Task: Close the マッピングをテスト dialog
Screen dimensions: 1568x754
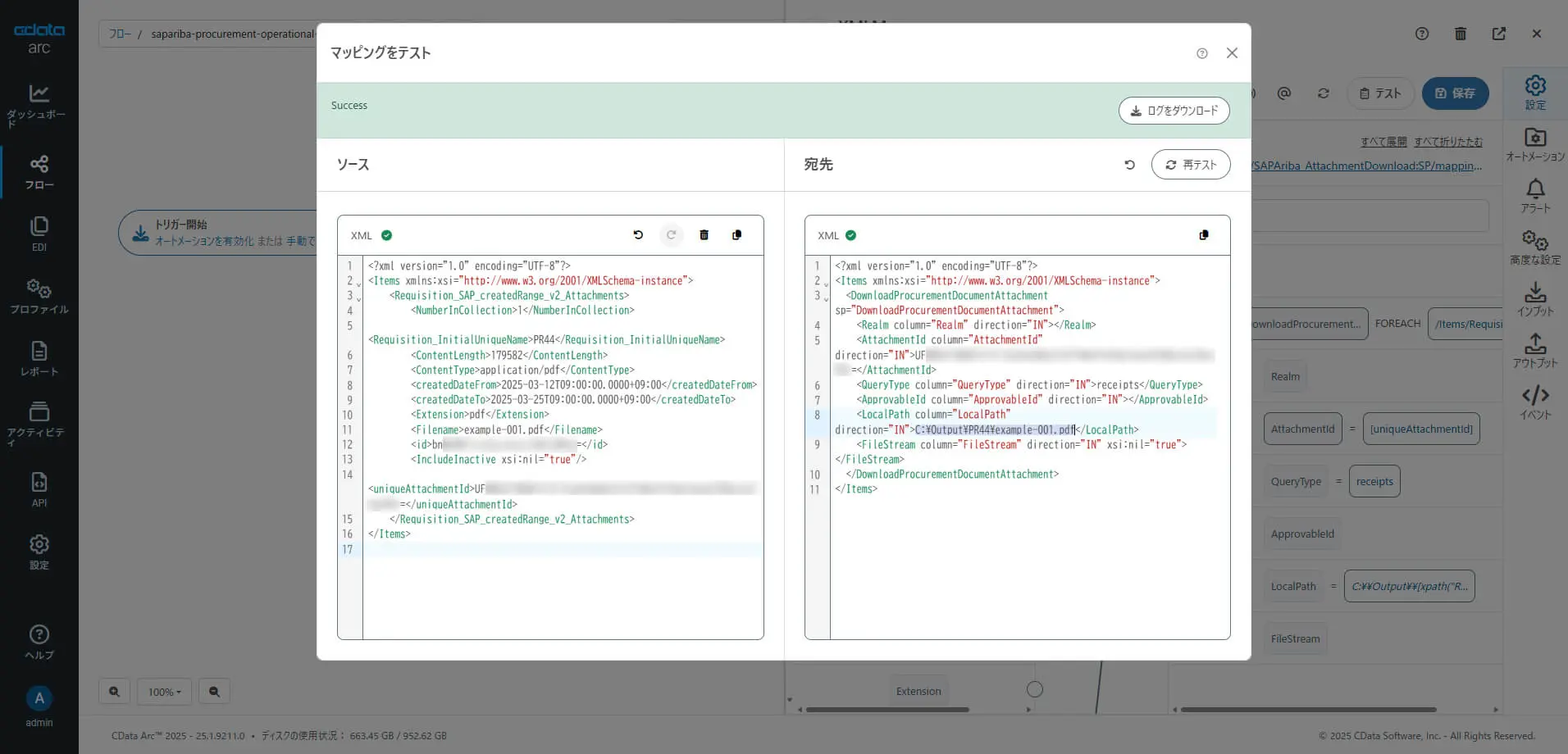Action: coord(1231,53)
